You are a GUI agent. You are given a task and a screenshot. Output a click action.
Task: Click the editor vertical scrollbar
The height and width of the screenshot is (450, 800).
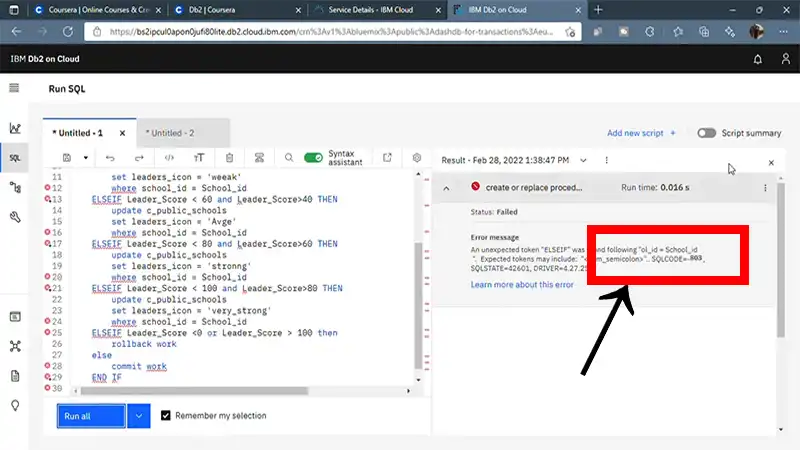[418, 305]
